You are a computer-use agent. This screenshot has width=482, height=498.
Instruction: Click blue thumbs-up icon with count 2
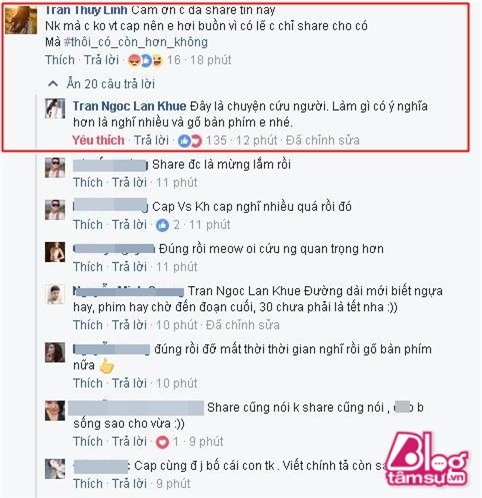click(162, 225)
